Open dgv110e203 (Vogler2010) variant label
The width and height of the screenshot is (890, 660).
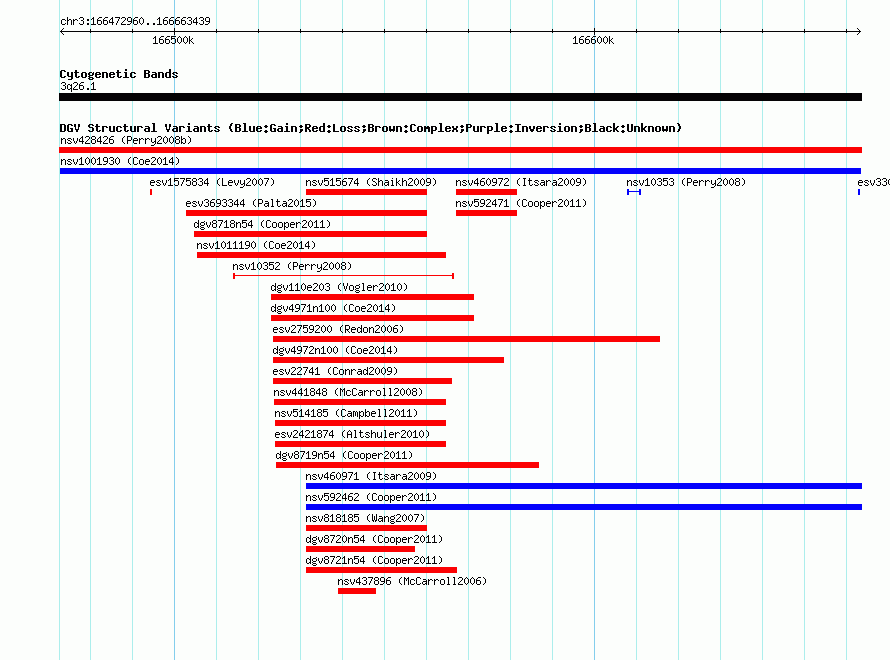pos(339,287)
